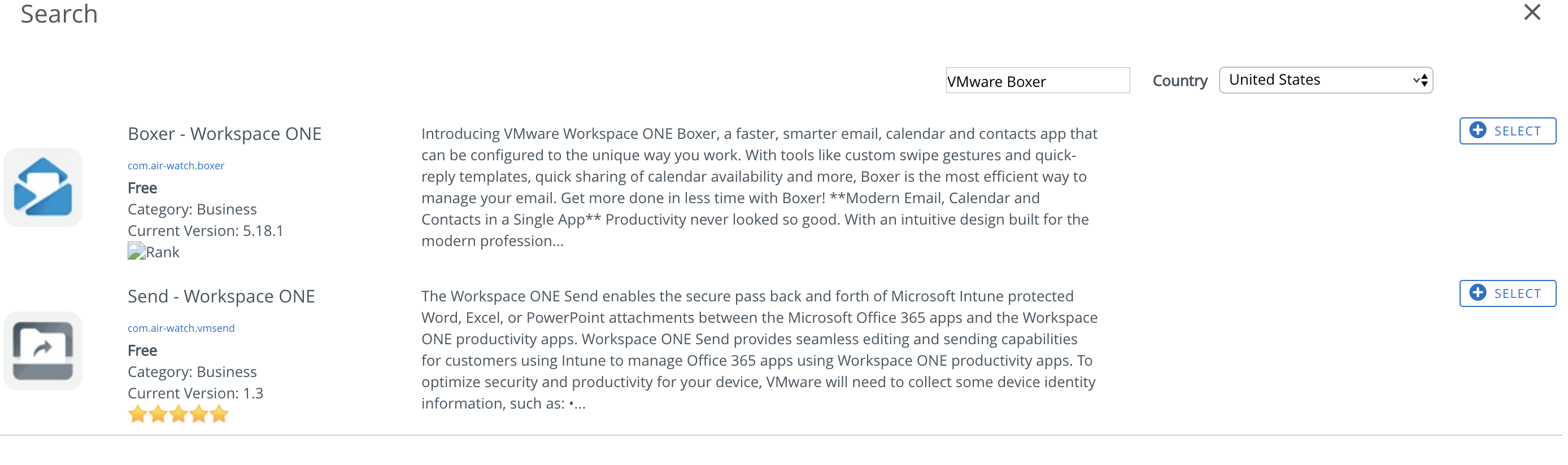
Task: Click the plus icon on Send's Select button
Action: click(x=1477, y=292)
